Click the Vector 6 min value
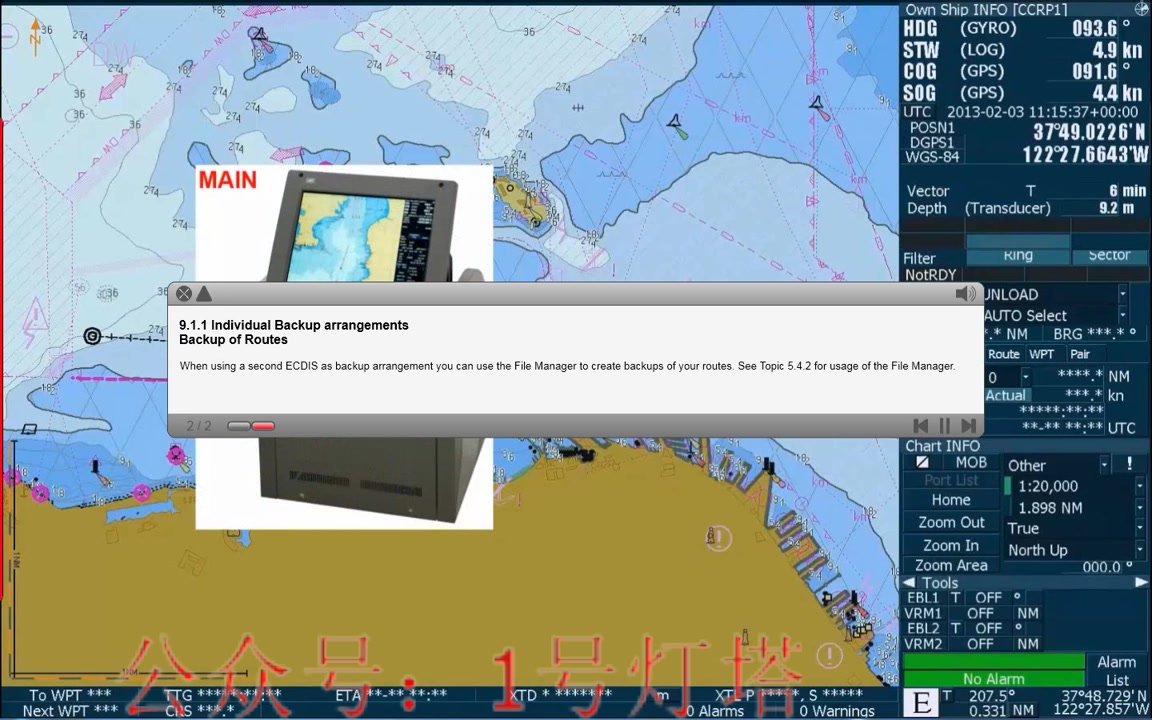The width and height of the screenshot is (1152, 720). pyautogui.click(x=1128, y=191)
